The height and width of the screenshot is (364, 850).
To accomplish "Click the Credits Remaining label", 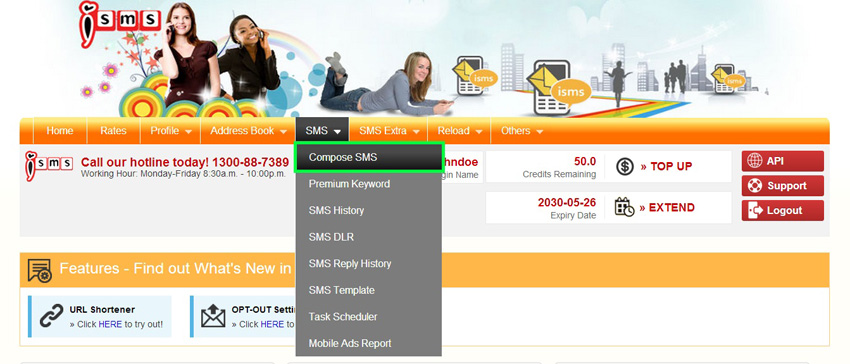I will pos(559,174).
